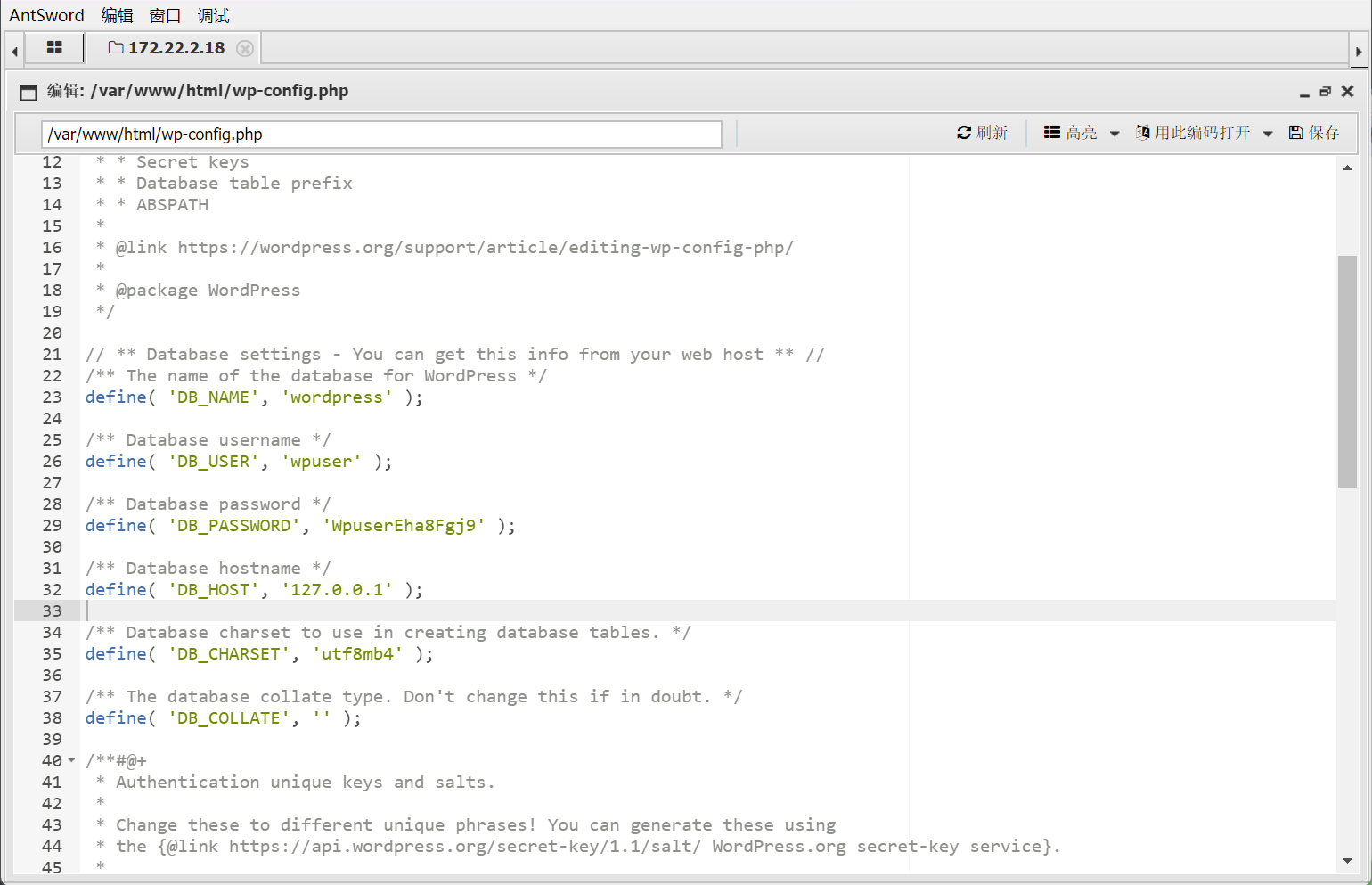Open the AntSword menu
The height and width of the screenshot is (885, 1372).
(x=46, y=15)
